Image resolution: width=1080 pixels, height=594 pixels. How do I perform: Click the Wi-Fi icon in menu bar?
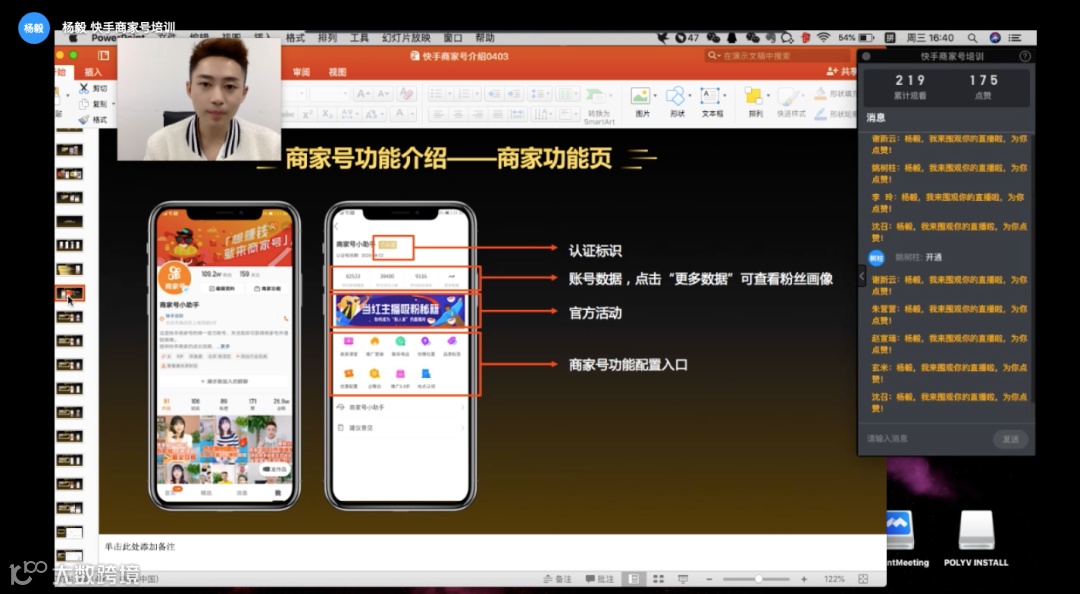823,38
